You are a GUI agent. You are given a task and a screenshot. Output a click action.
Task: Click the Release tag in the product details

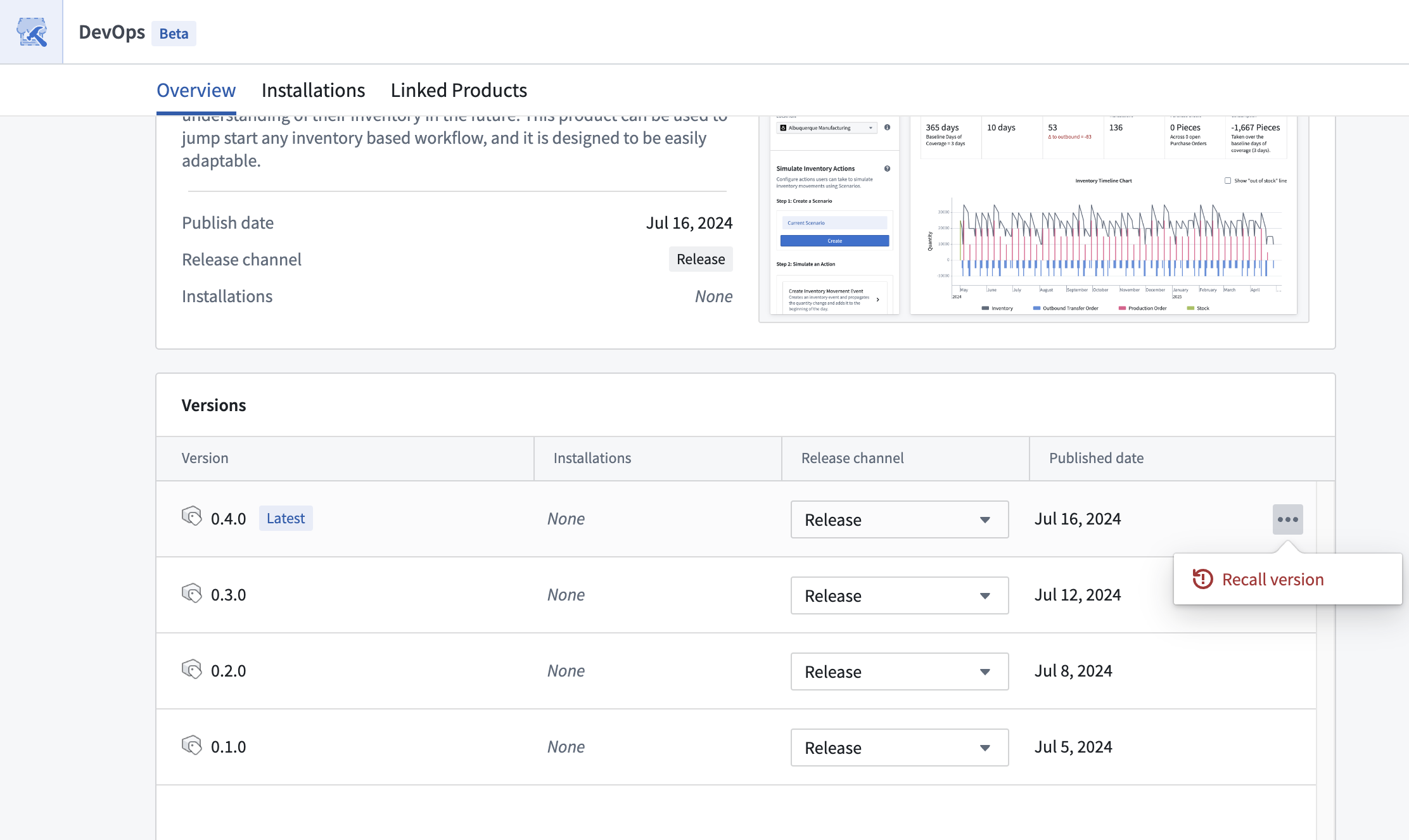click(x=701, y=259)
